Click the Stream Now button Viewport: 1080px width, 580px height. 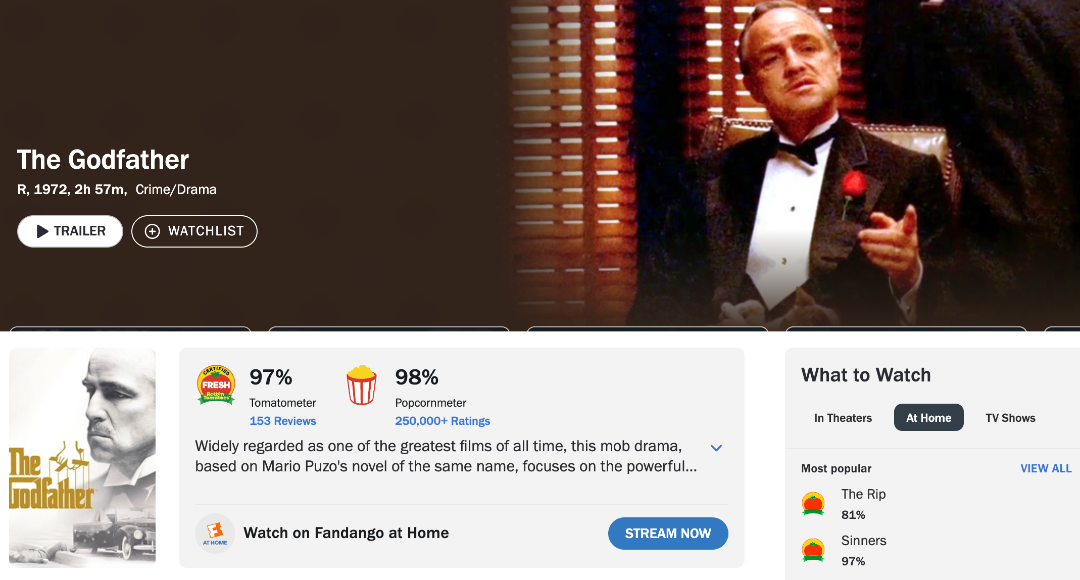pyautogui.click(x=668, y=533)
